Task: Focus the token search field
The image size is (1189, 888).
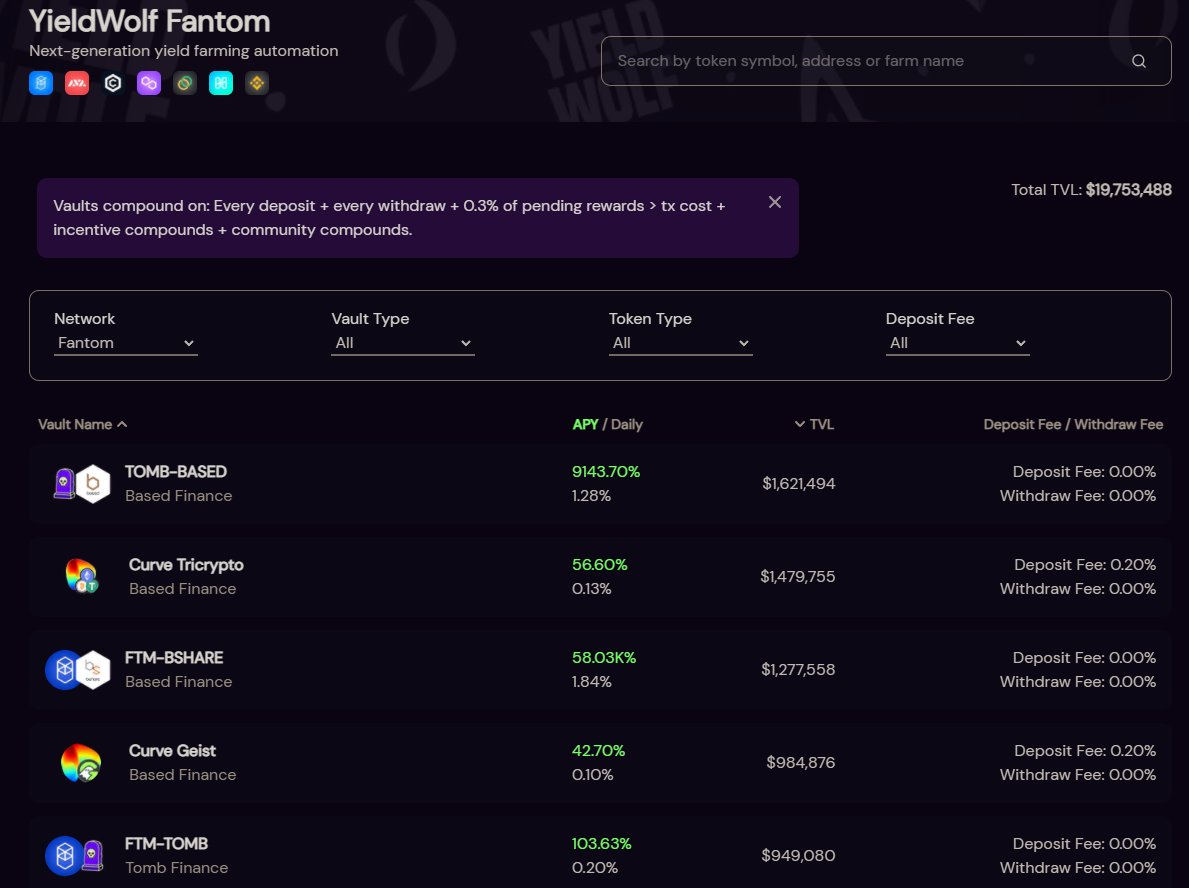Action: [x=886, y=61]
